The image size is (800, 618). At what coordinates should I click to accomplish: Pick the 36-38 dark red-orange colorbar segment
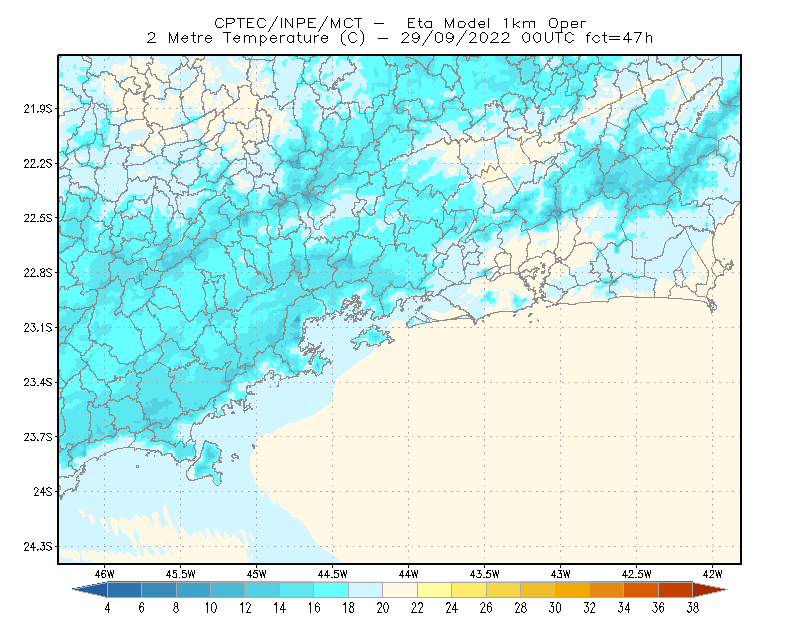pyautogui.click(x=676, y=589)
